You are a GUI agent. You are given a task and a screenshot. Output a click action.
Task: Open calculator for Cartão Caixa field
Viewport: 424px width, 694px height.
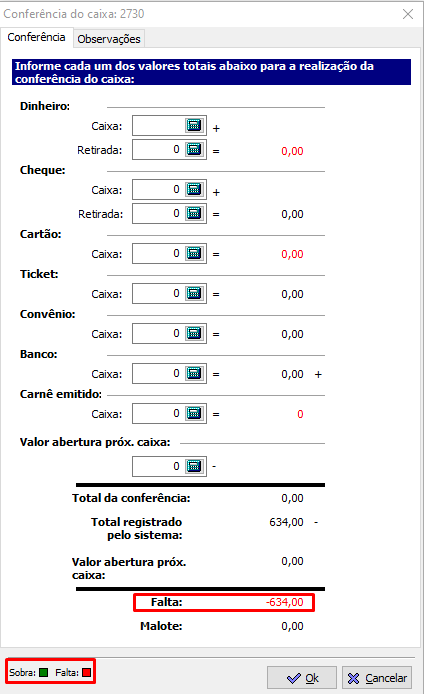(x=195, y=254)
